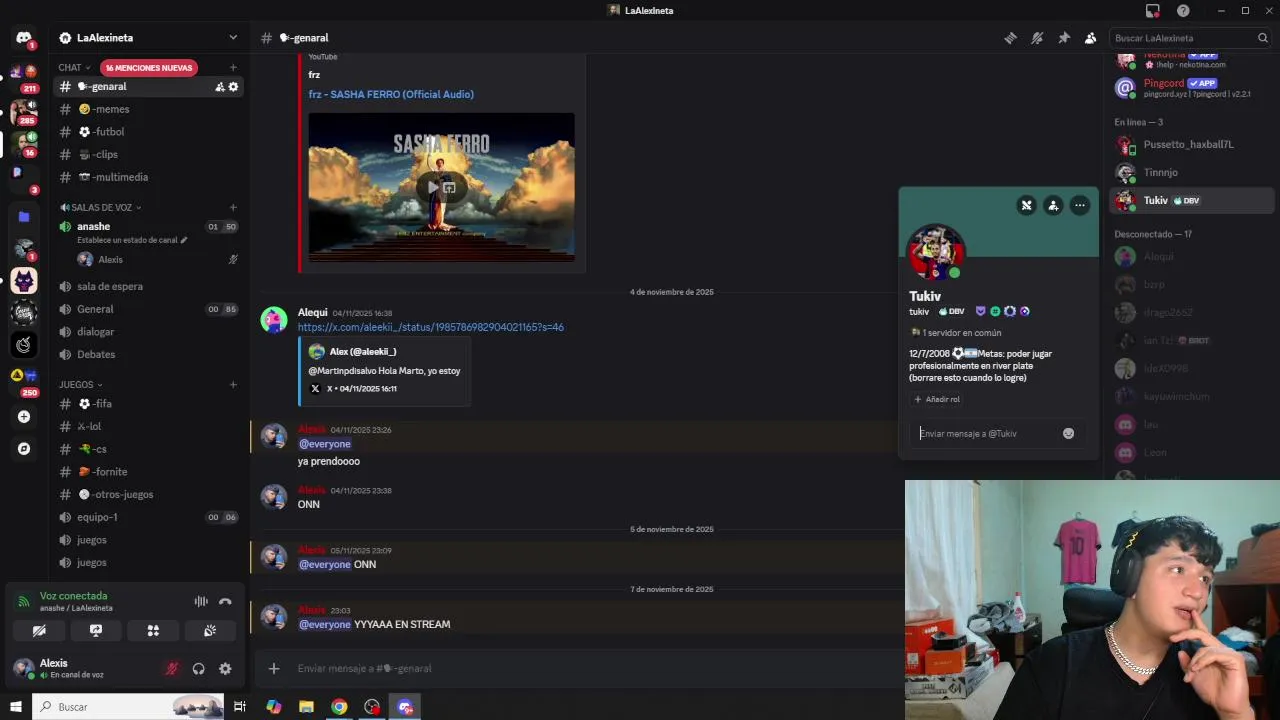This screenshot has height=720, width=1280.
Task: Open more options on Tukiv profile
Action: (1080, 205)
